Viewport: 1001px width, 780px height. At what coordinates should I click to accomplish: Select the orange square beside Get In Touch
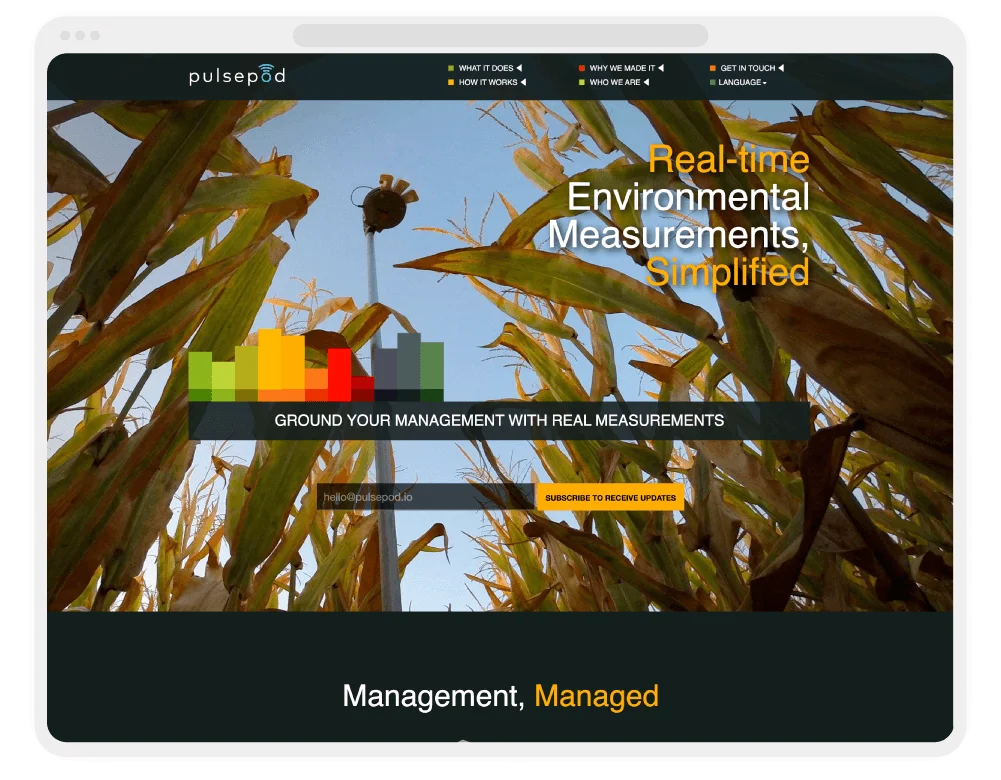712,68
